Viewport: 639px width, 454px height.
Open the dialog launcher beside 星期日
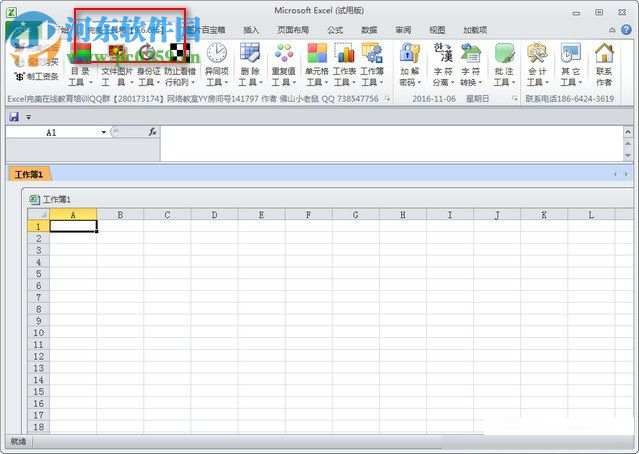(515, 99)
